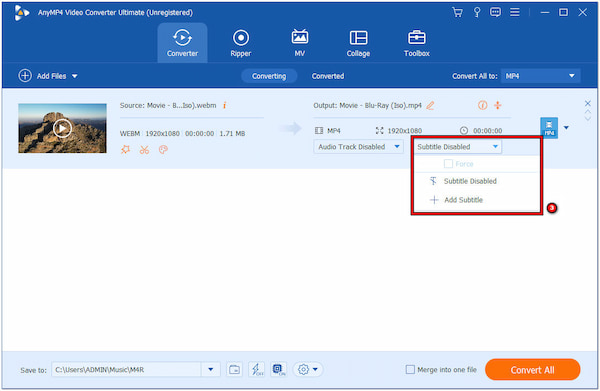Screen dimensions: 600x391
Task: Toggle the Force subtitle checkbox
Action: (x=448, y=164)
